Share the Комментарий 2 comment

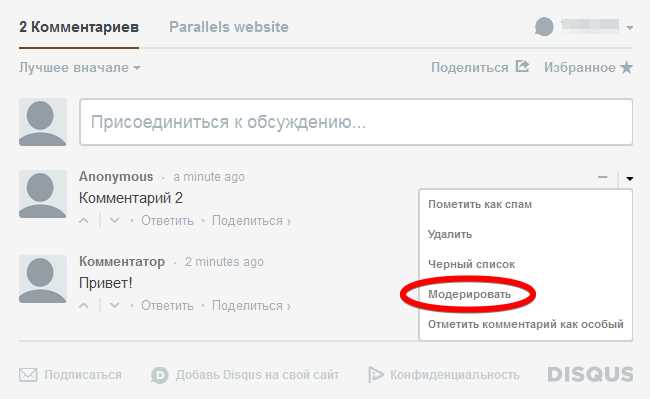coord(251,220)
